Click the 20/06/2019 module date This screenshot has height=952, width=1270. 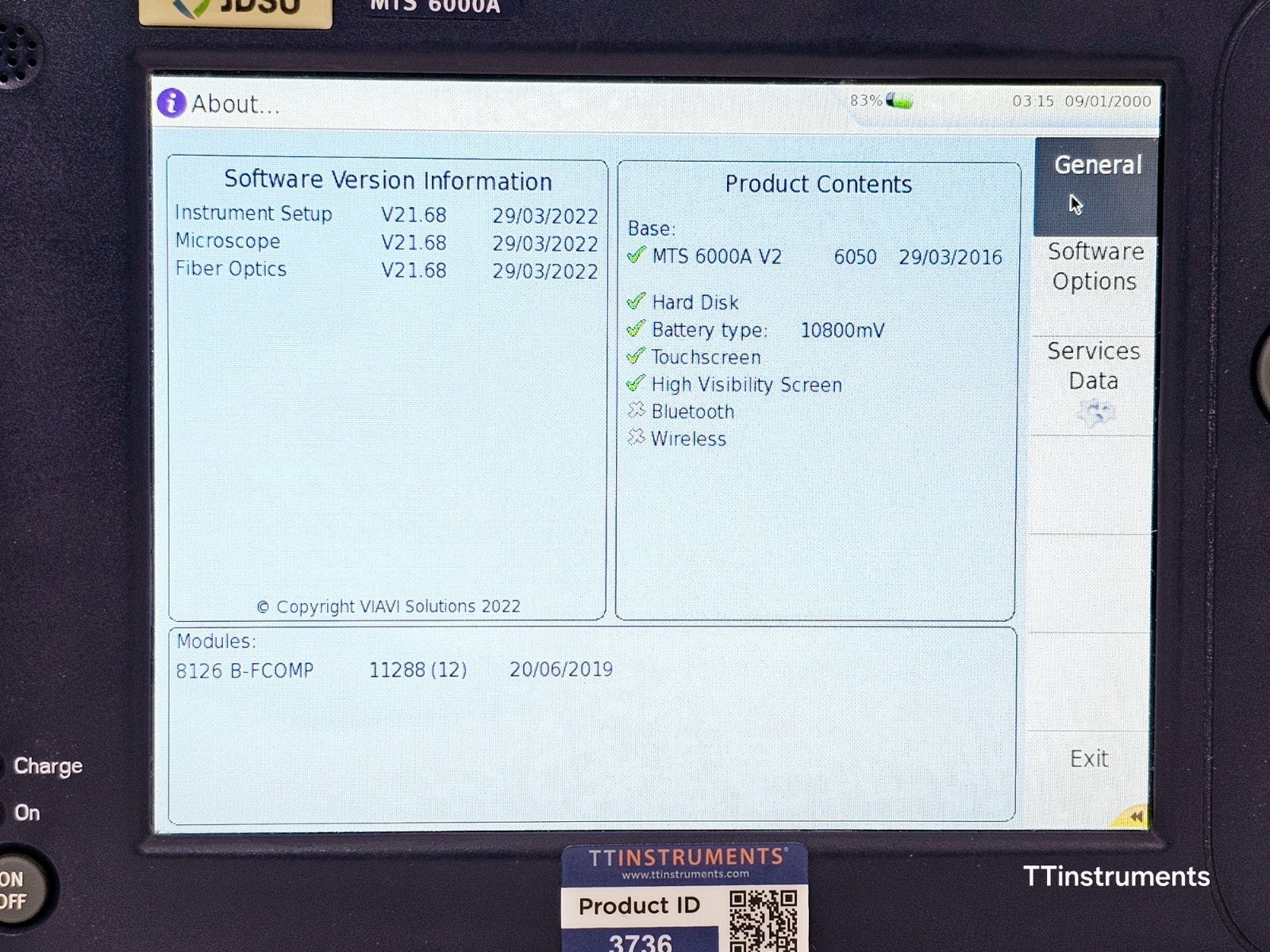click(x=561, y=669)
